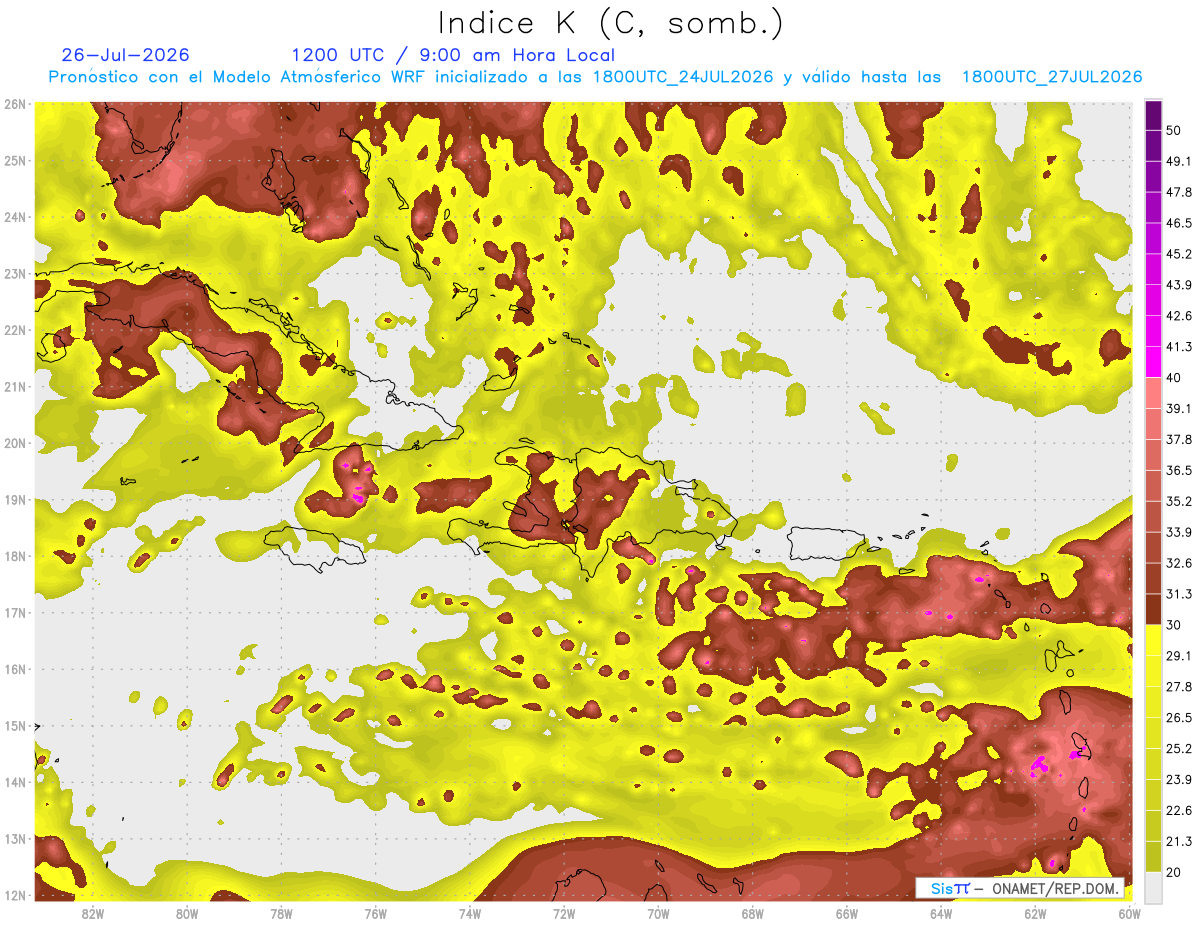Image resolution: width=1200 pixels, height=927 pixels.
Task: Click the 'ONAMET/REP.DOM.' credit label
Action: pyautogui.click(x=1056, y=888)
